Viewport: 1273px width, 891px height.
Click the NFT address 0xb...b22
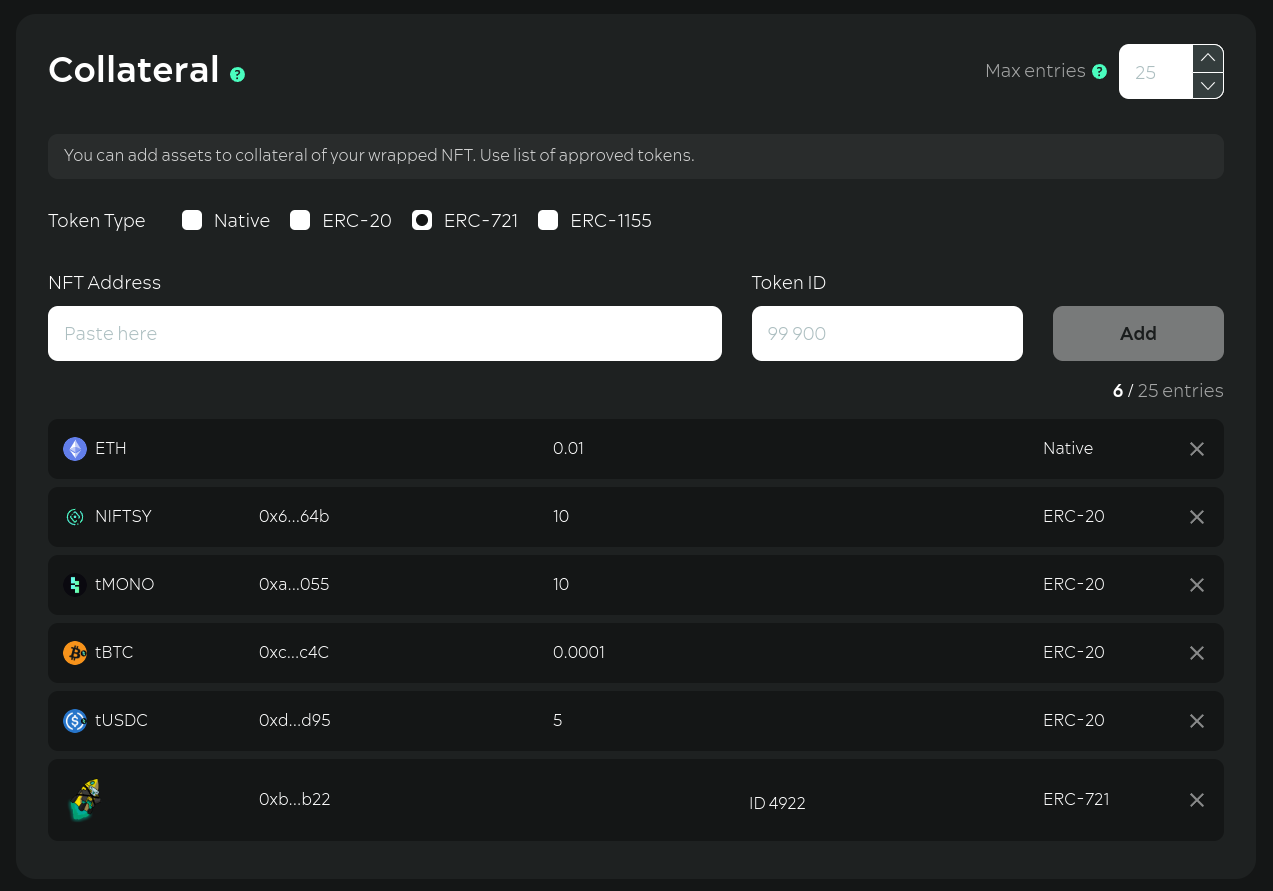click(x=295, y=799)
